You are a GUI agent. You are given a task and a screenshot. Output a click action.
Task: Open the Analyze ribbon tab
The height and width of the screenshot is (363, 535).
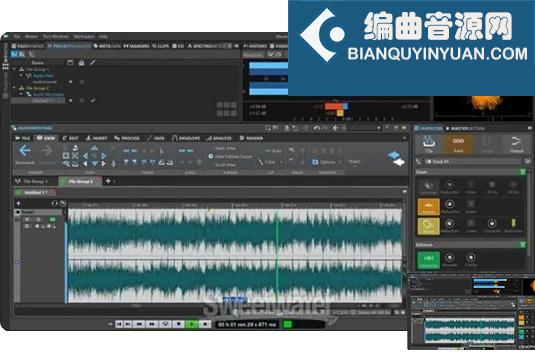[219, 138]
